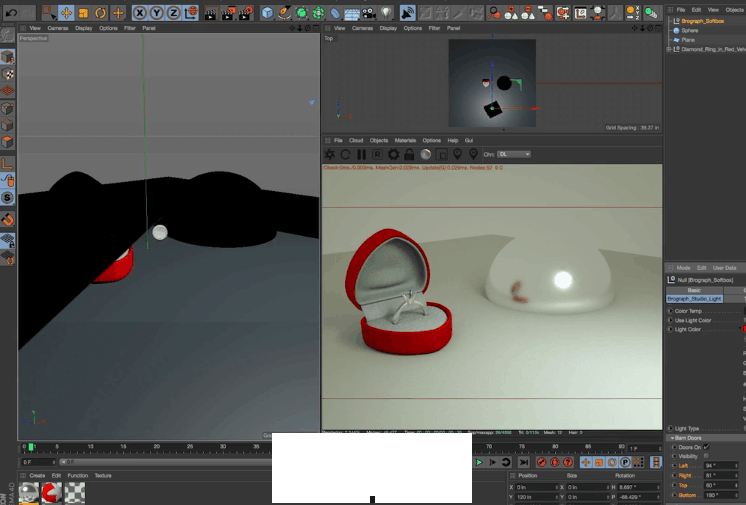
Task: Open Materials menu in Live Viewer
Action: point(404,141)
